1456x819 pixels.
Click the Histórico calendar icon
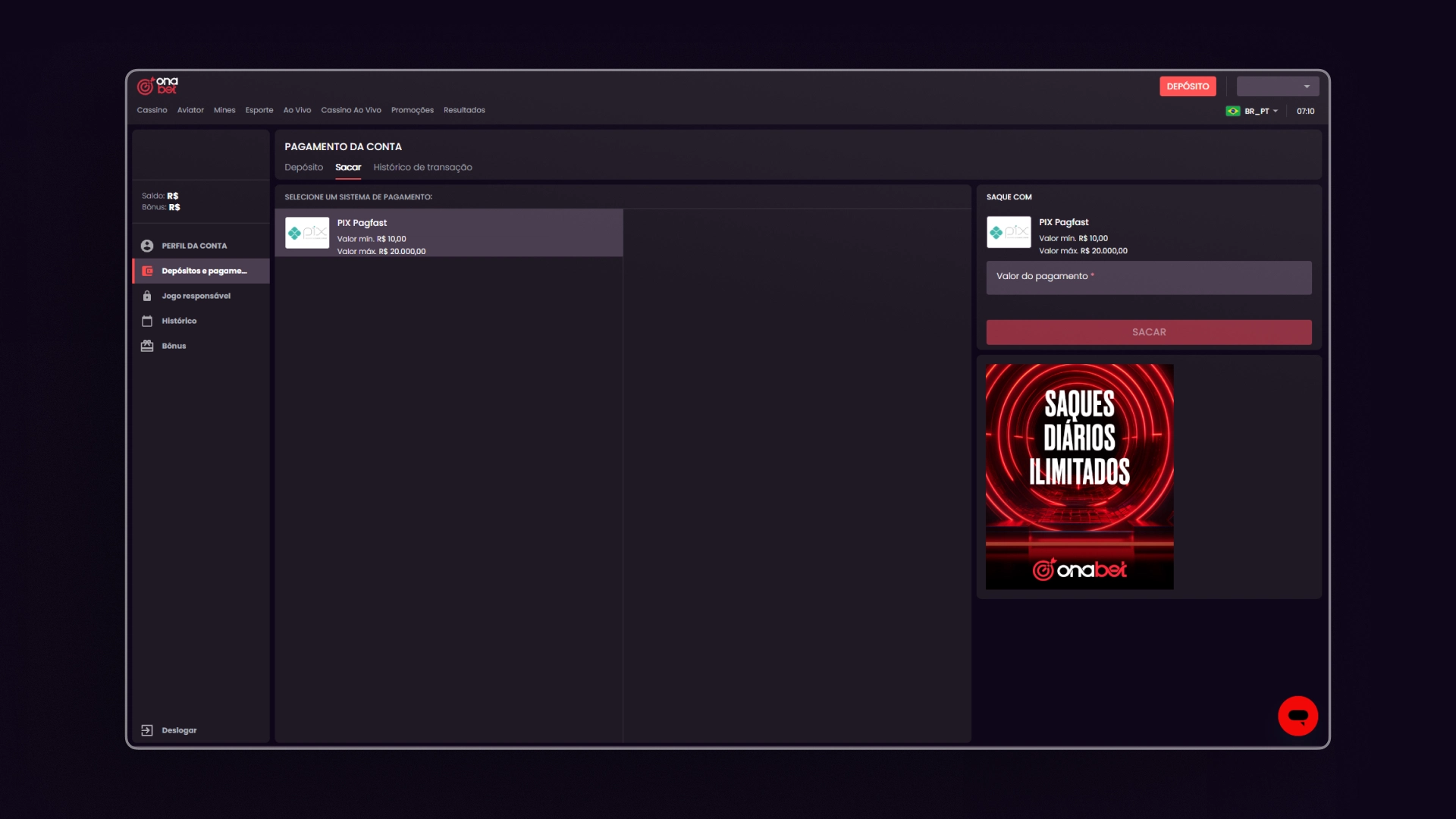pos(147,321)
